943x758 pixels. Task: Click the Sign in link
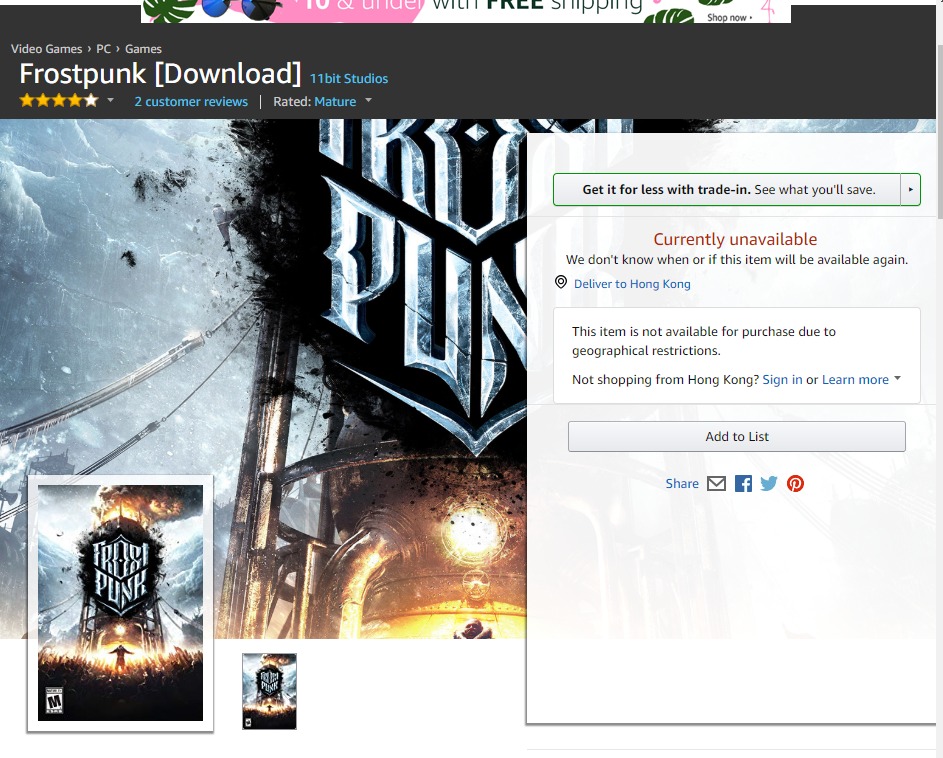coord(782,380)
